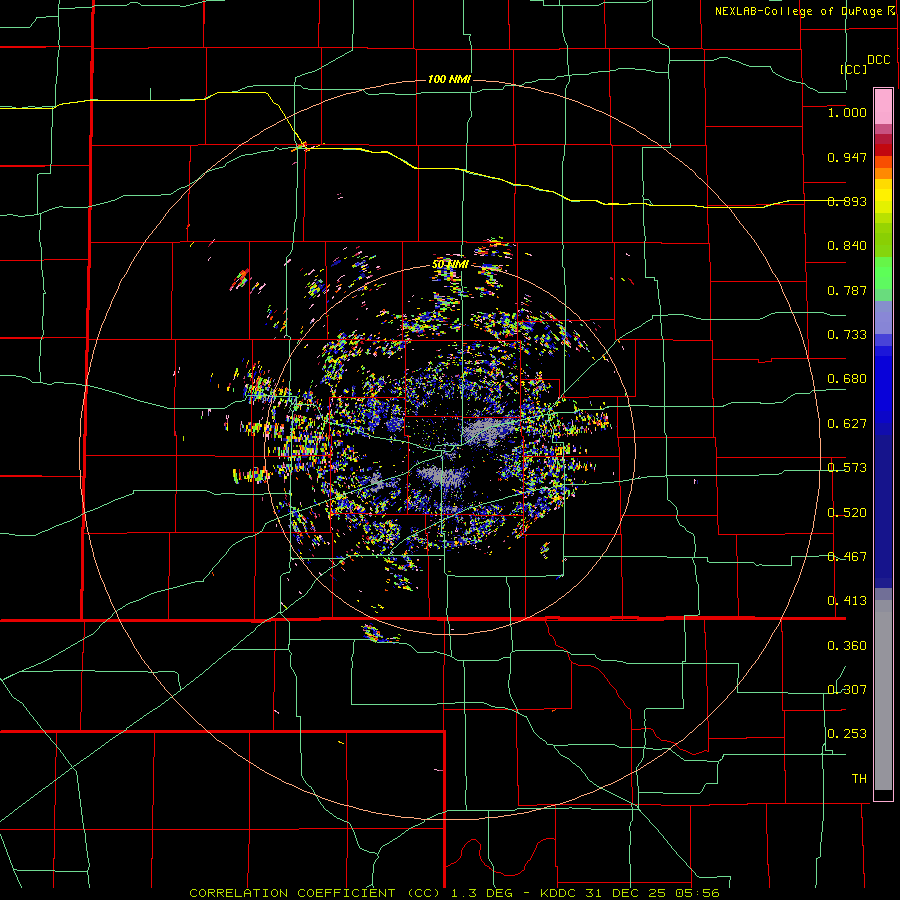Select the 0.680 scale value
Viewport: 900px width, 900px height.
(x=847, y=379)
